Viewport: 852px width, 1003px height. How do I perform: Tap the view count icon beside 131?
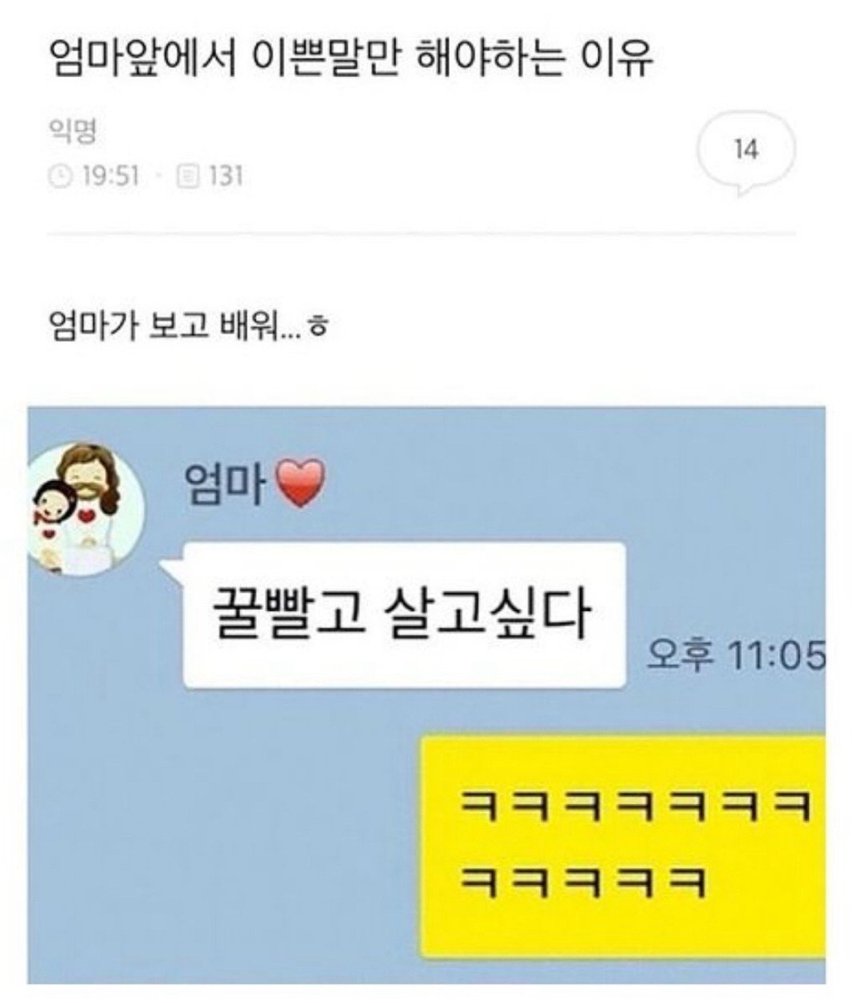(188, 176)
